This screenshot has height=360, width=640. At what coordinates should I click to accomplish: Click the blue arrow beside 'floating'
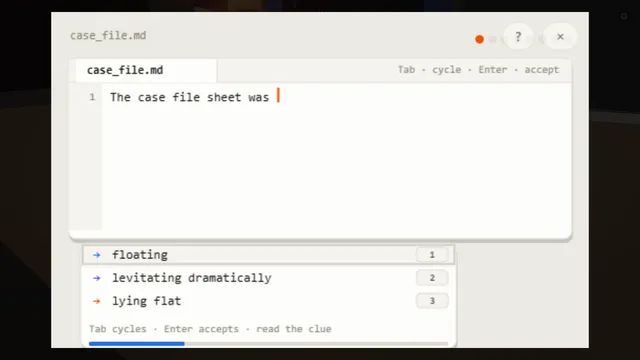point(97,255)
